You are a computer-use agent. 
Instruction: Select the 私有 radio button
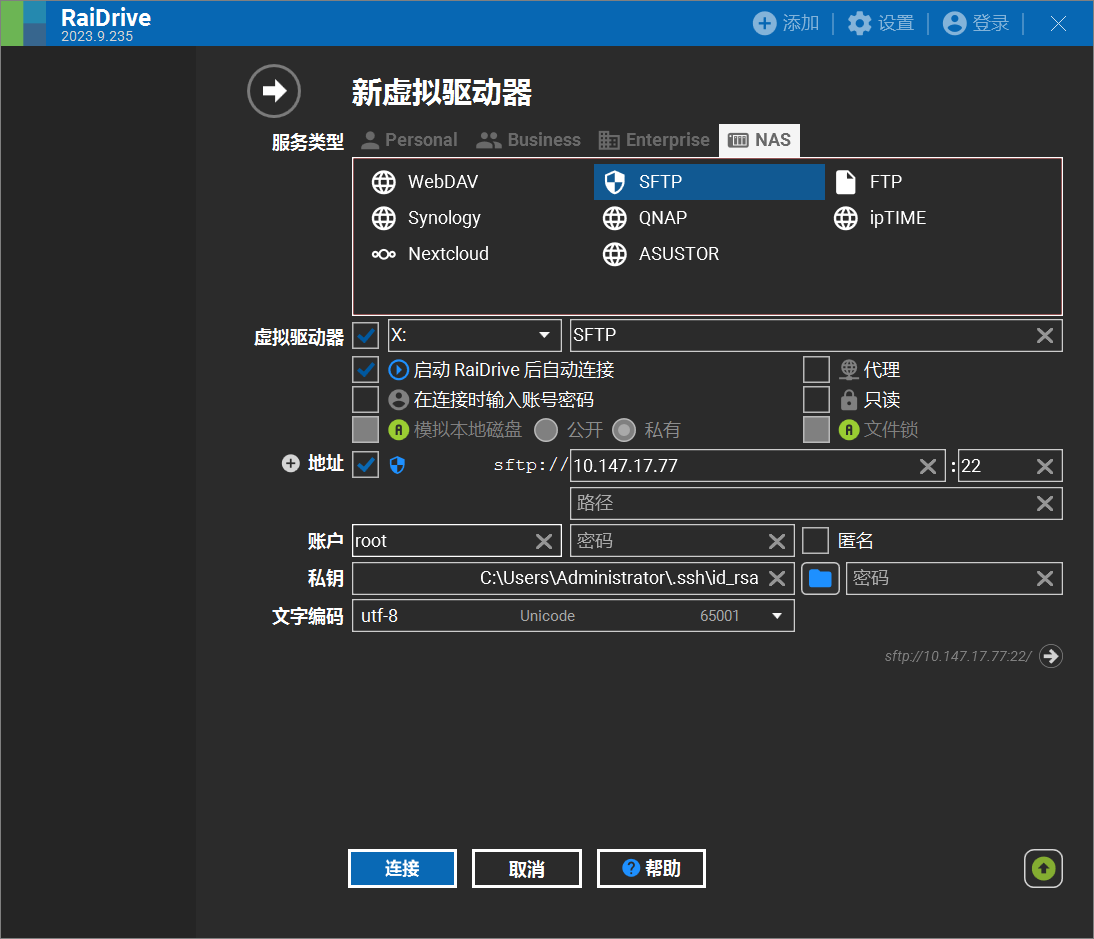point(624,430)
